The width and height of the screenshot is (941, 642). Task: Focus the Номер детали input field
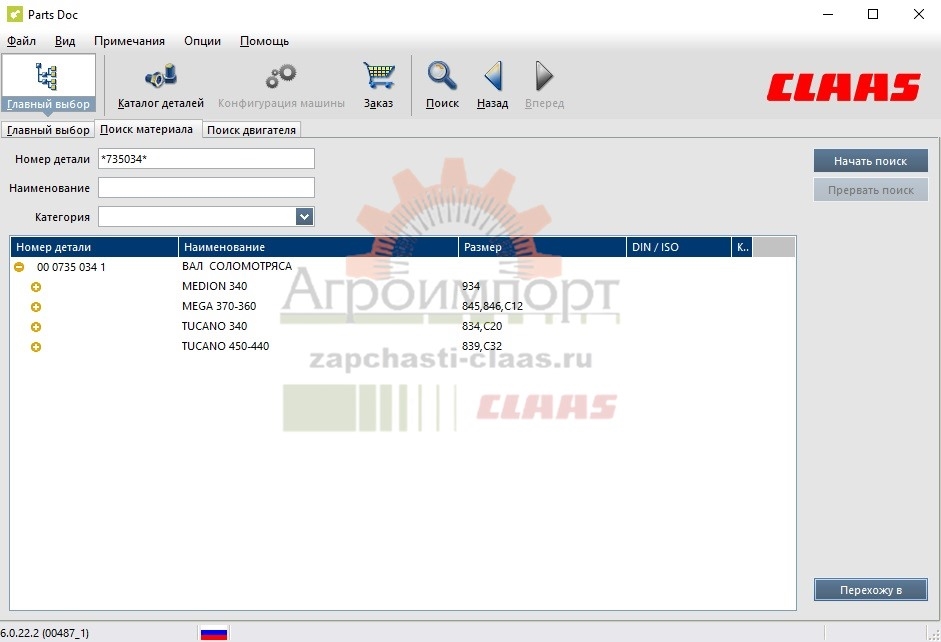click(206, 158)
